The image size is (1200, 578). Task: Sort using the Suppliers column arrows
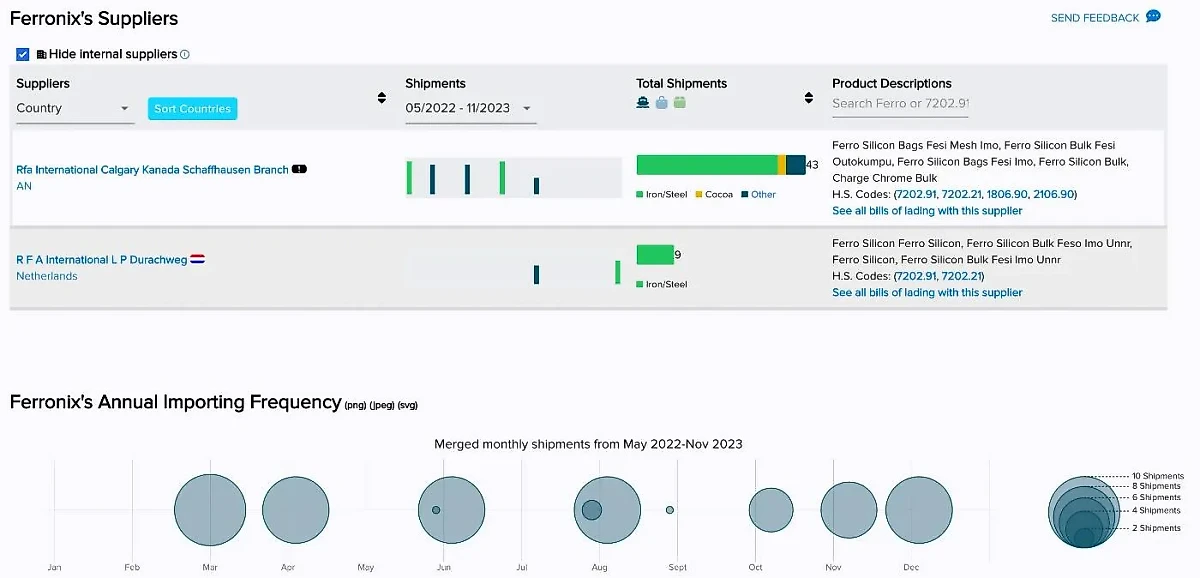click(x=381, y=98)
